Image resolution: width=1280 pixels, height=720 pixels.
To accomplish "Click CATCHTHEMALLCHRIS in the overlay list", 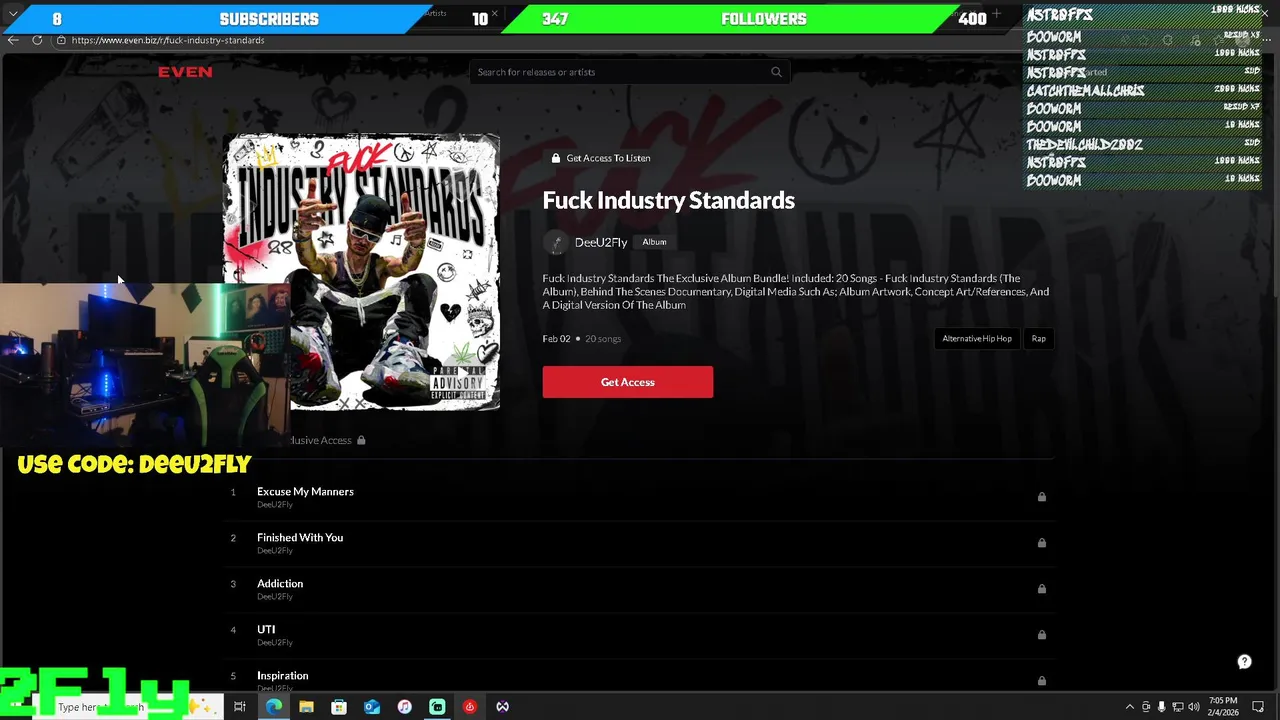I will [1085, 91].
